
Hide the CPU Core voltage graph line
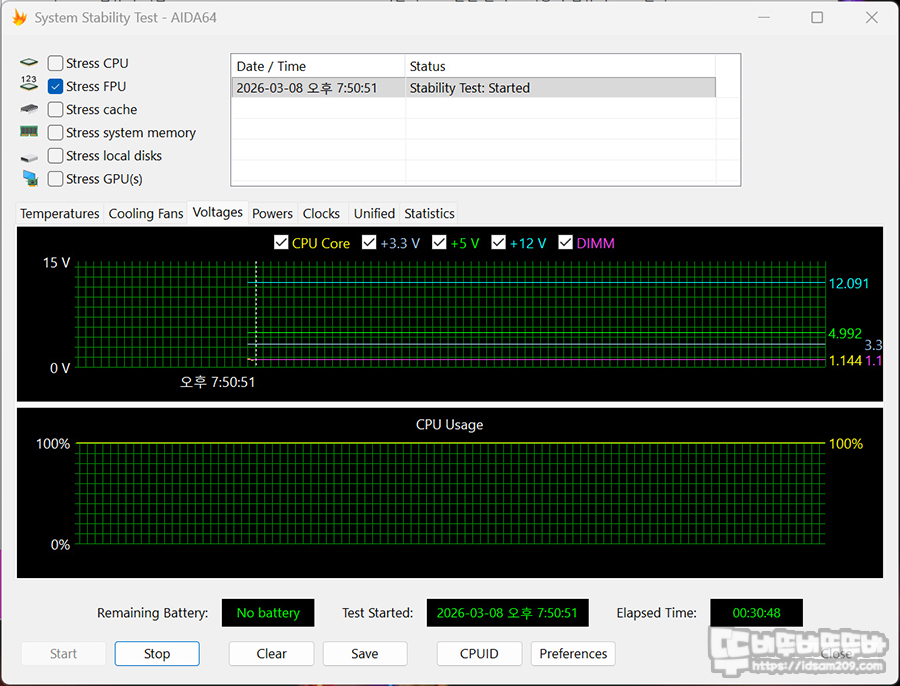281,242
